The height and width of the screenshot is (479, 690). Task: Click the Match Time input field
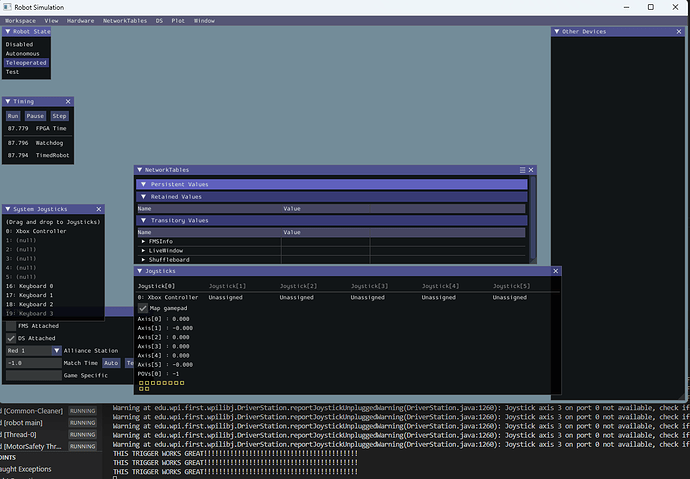click(33, 363)
